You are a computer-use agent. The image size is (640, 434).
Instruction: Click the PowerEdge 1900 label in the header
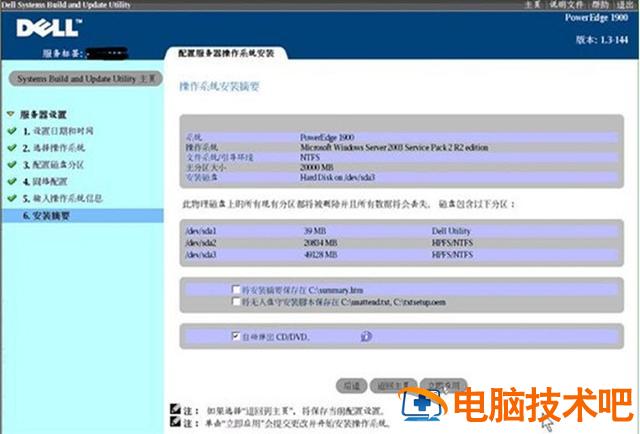coord(596,18)
